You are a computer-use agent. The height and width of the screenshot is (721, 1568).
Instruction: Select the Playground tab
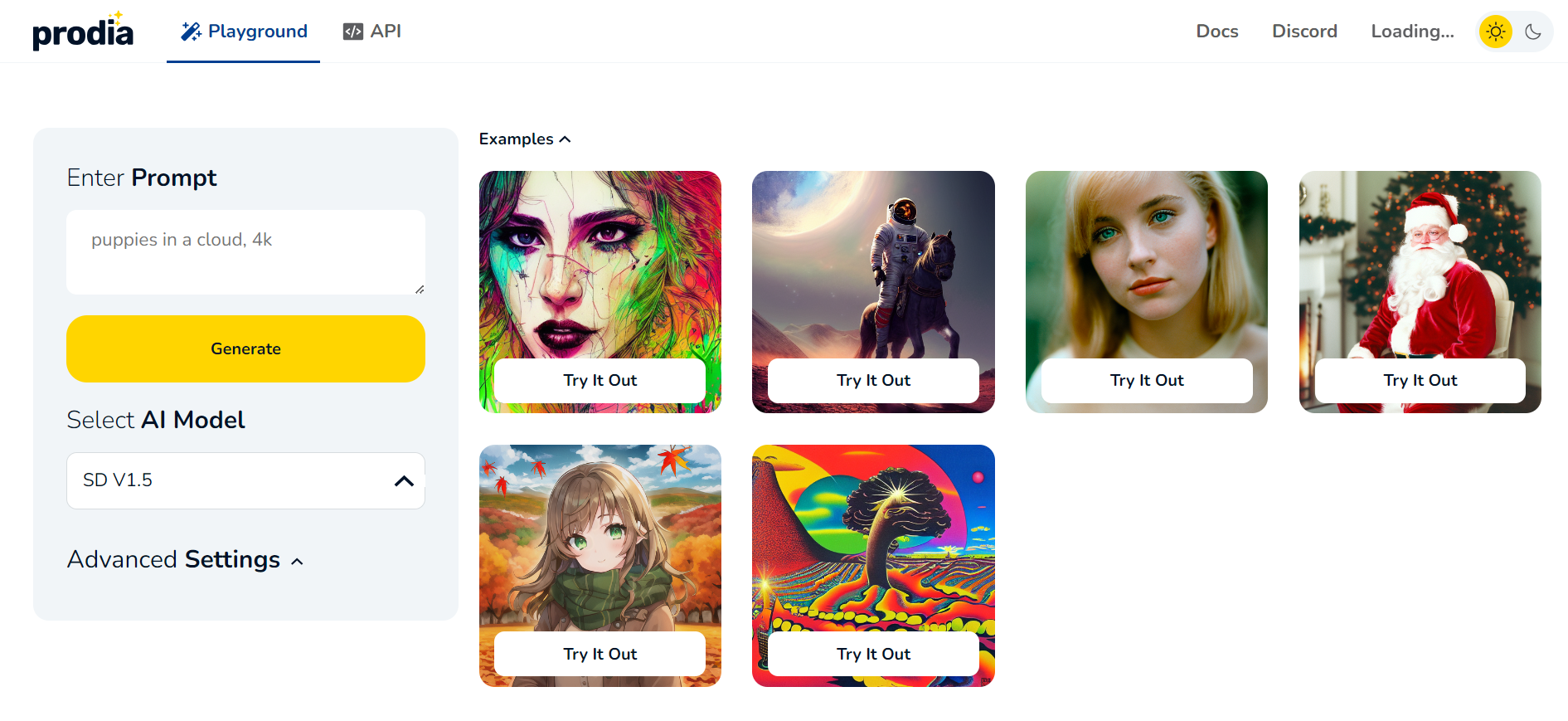[244, 32]
